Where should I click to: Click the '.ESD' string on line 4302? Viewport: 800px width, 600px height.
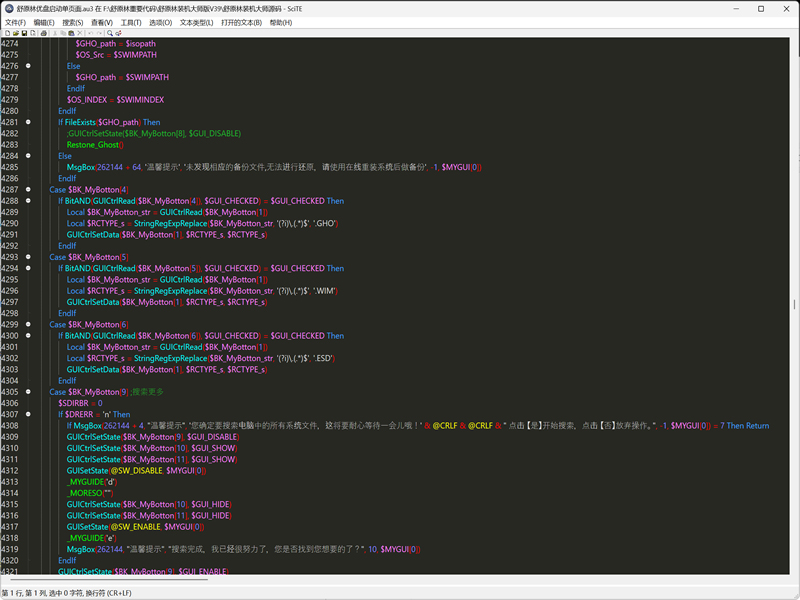tap(323, 358)
